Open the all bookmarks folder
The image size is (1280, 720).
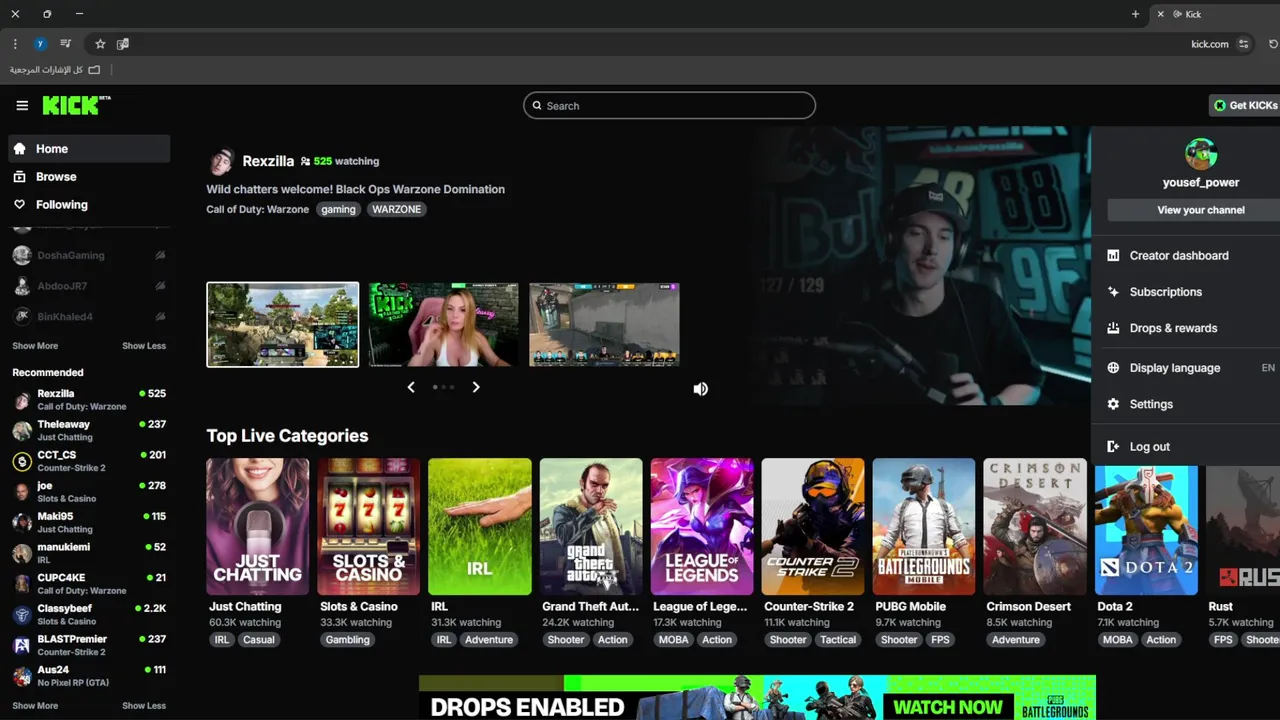(x=55, y=70)
